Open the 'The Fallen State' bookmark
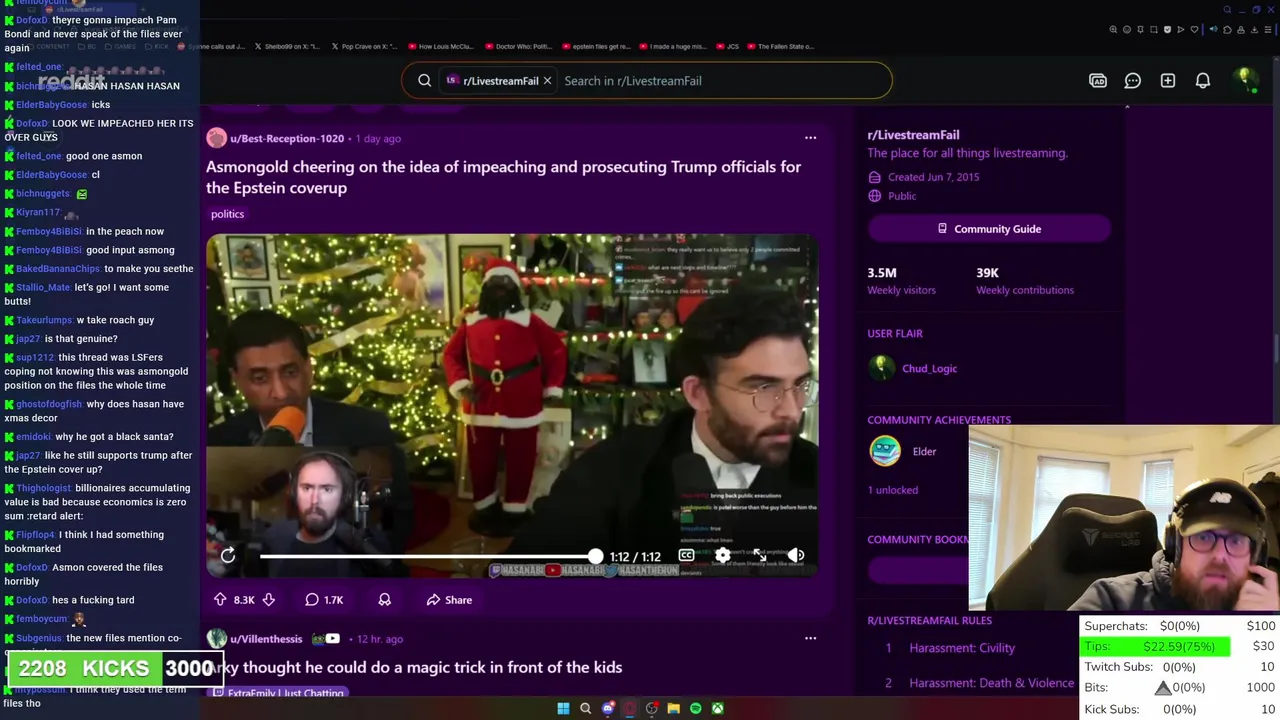1280x720 pixels. 782,46
